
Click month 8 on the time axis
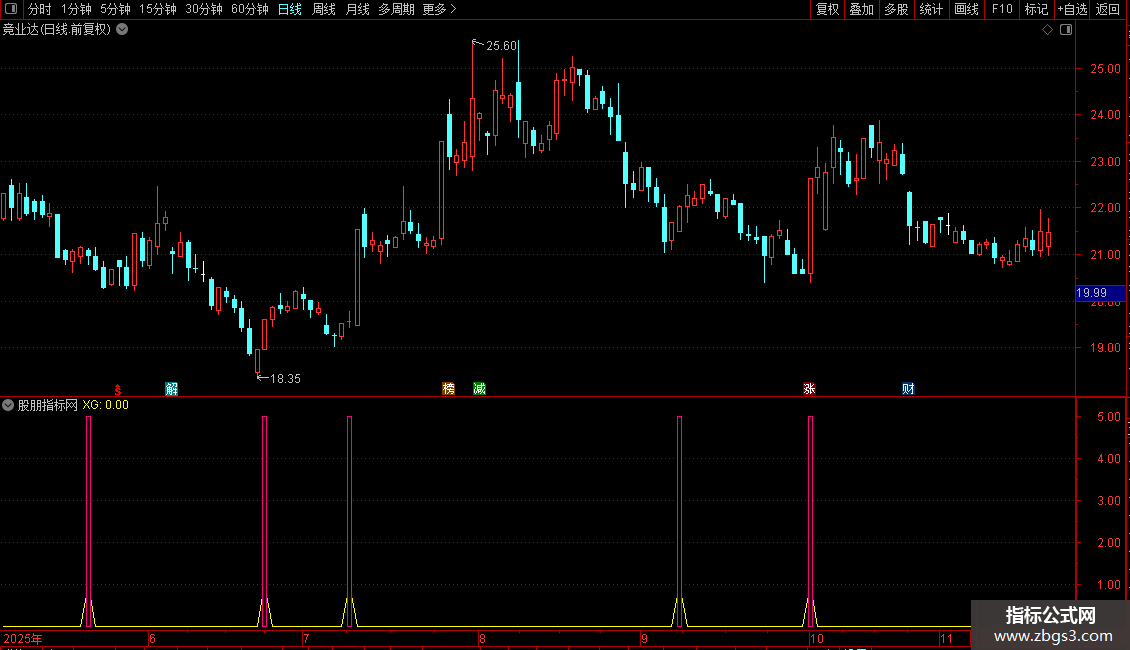tap(482, 638)
